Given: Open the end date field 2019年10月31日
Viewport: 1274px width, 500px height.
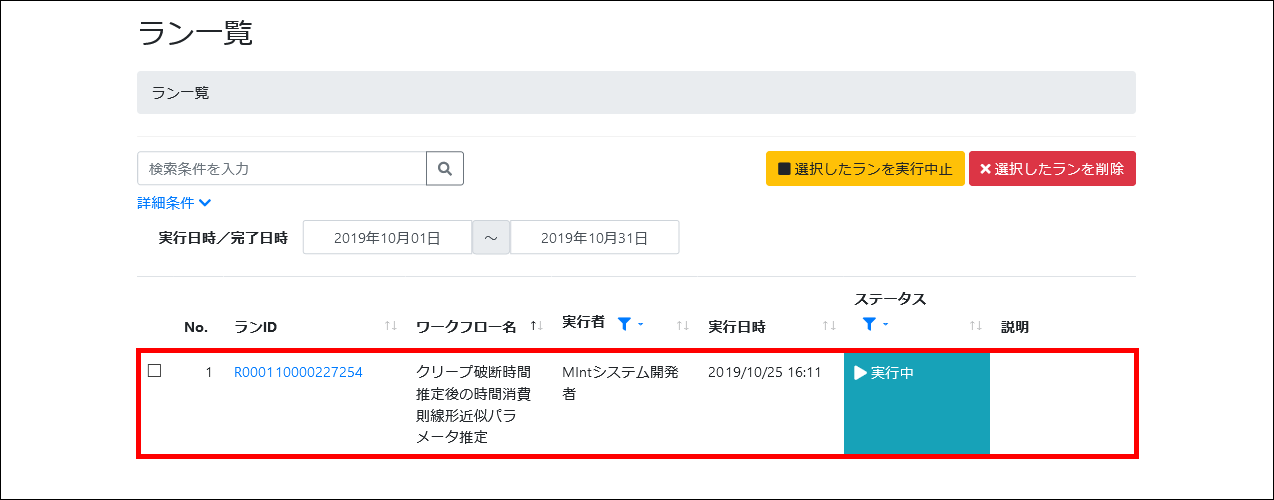Looking at the screenshot, I should 594,238.
